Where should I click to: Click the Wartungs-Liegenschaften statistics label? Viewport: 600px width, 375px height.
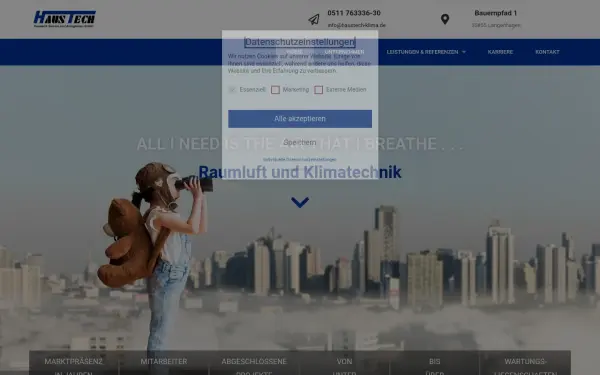525,367
